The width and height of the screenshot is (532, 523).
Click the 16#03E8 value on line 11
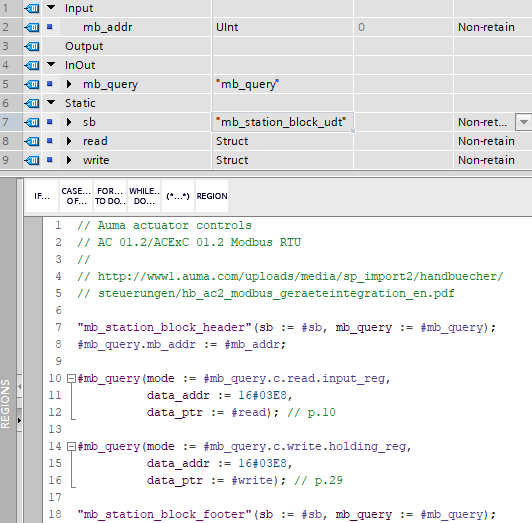[x=263, y=395]
